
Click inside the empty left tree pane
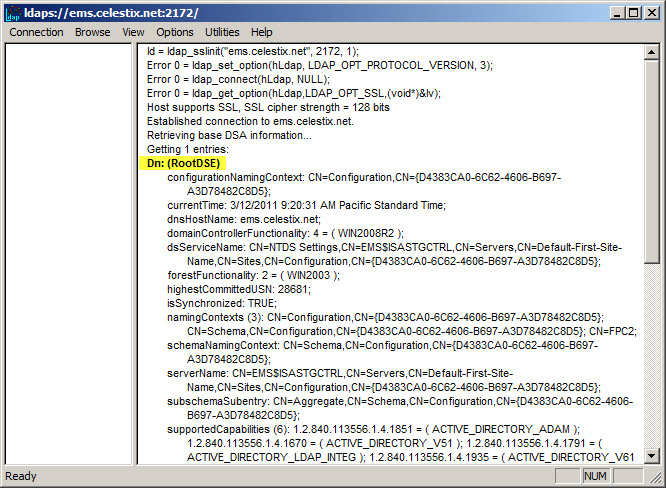click(66, 250)
